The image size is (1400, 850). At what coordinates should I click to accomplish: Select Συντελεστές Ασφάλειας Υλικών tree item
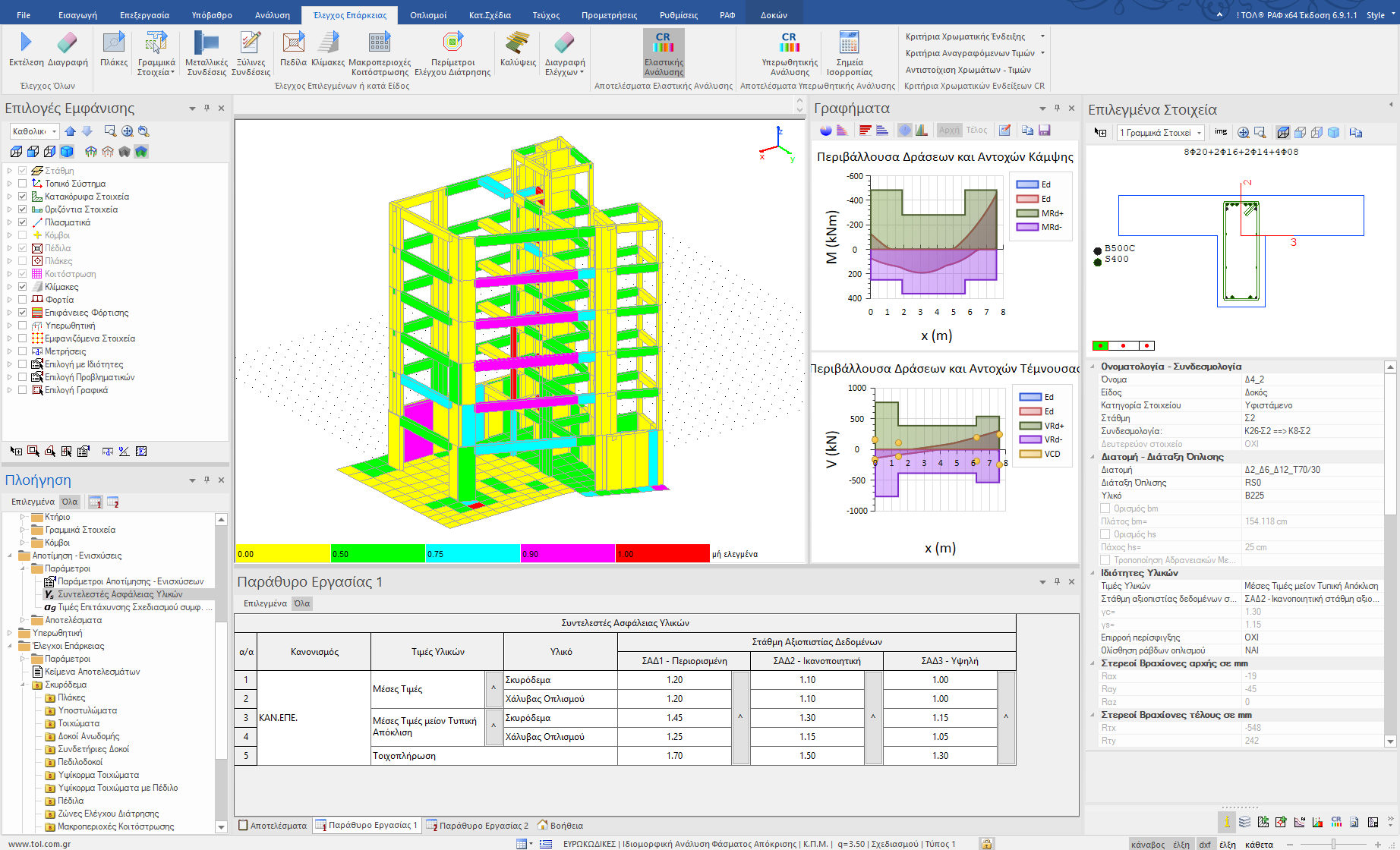tap(120, 594)
